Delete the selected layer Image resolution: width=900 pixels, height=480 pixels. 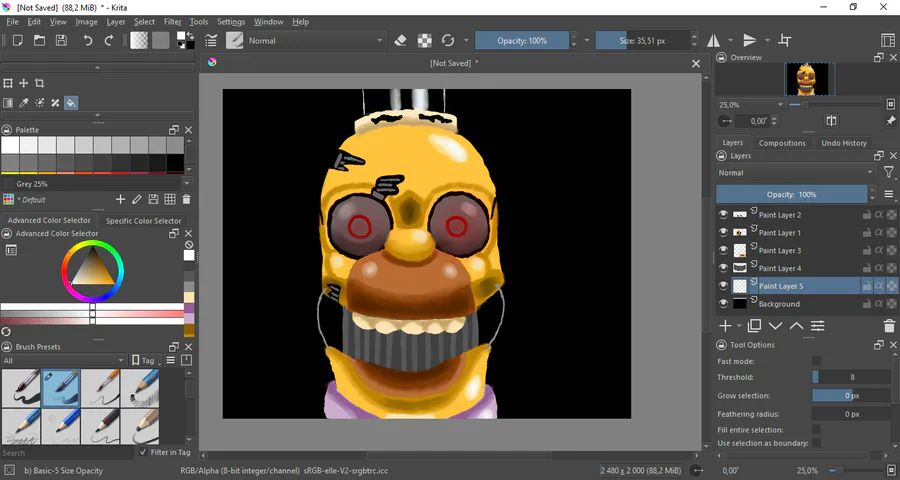(889, 326)
